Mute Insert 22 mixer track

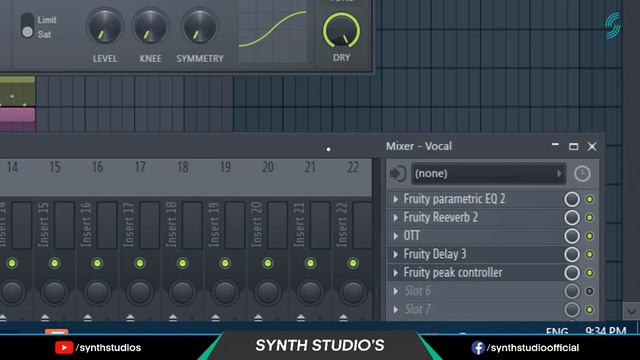click(x=353, y=263)
